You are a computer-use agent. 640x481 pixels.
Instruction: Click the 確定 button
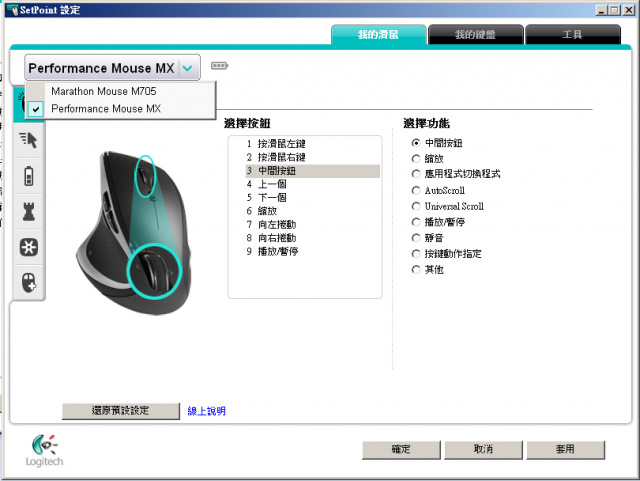(401, 450)
